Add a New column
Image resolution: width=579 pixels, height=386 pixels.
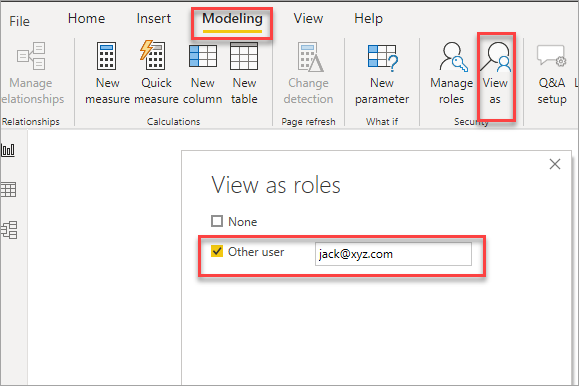(202, 73)
